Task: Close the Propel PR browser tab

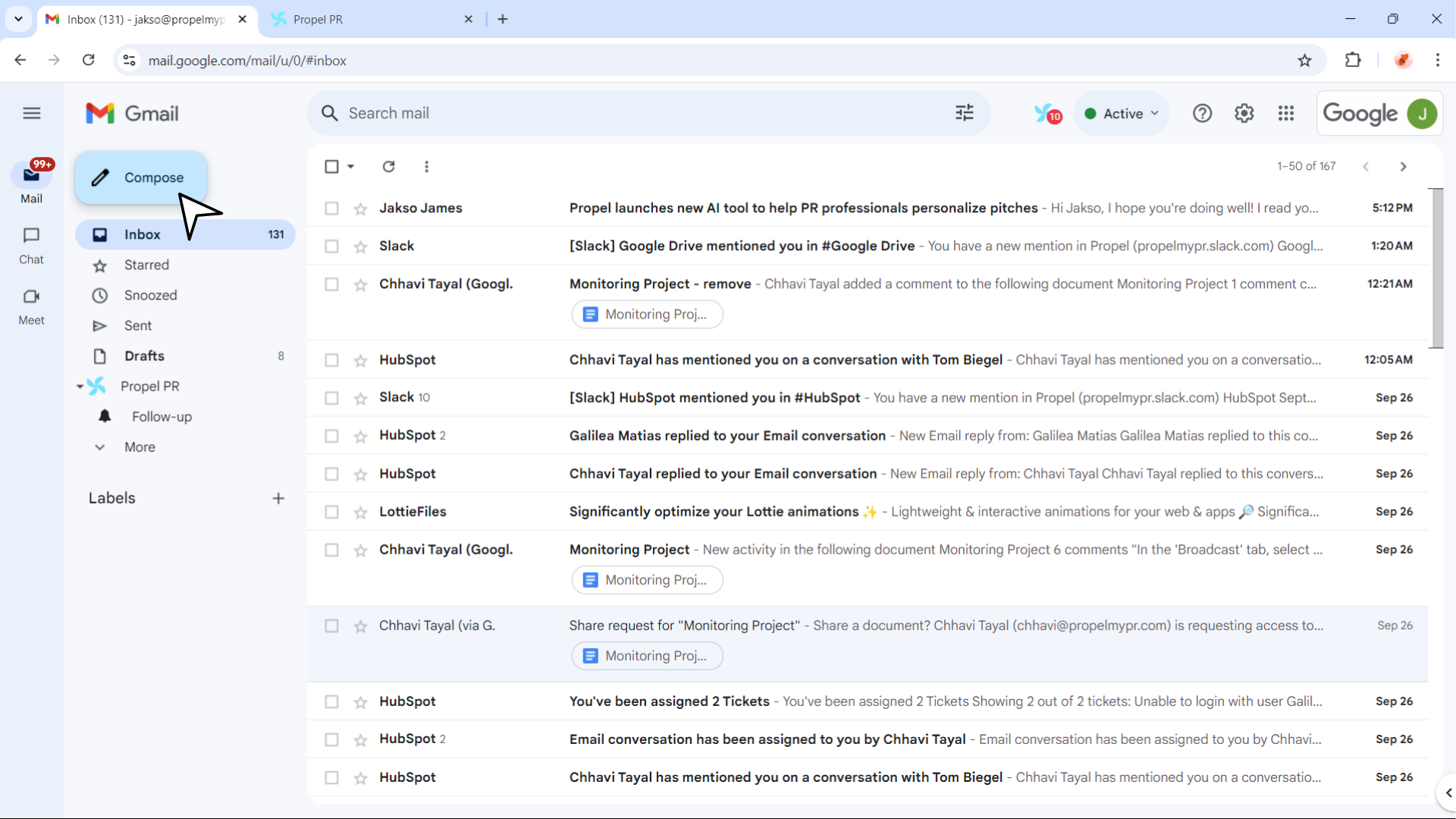Action: click(469, 19)
